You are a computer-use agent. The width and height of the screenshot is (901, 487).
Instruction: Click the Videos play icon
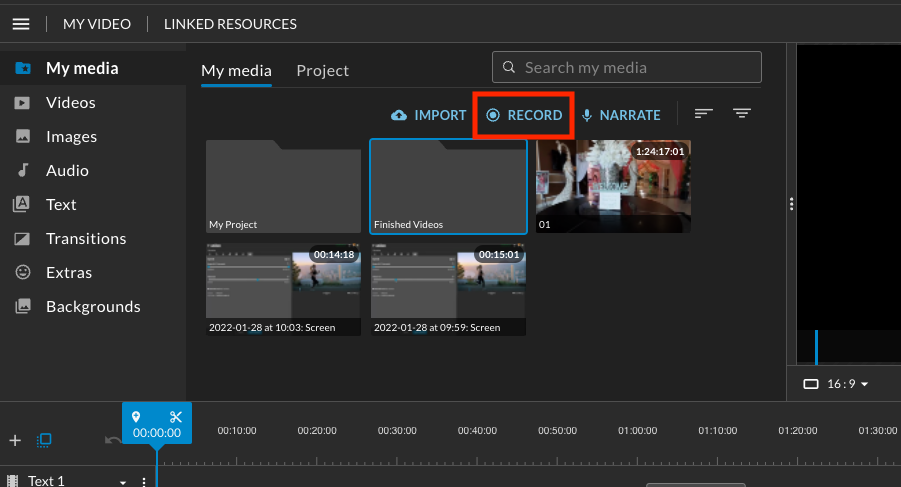pos(22,103)
